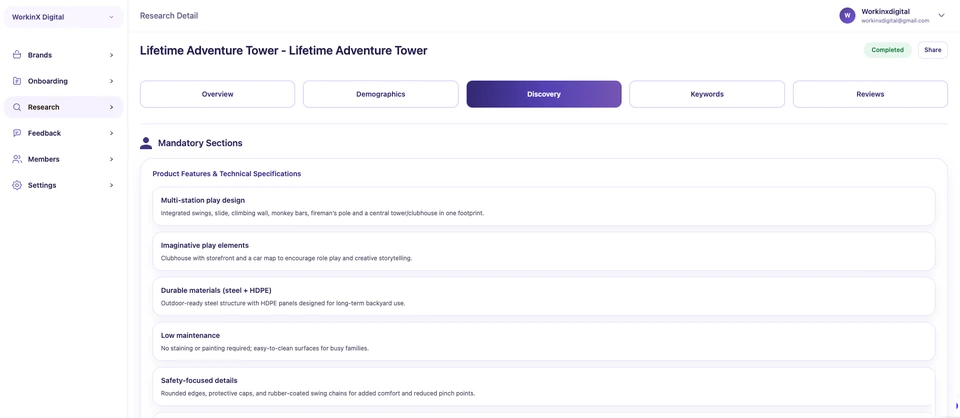Open Members in the sidebar
Viewport: 960px width, 418px height.
click(x=64, y=159)
